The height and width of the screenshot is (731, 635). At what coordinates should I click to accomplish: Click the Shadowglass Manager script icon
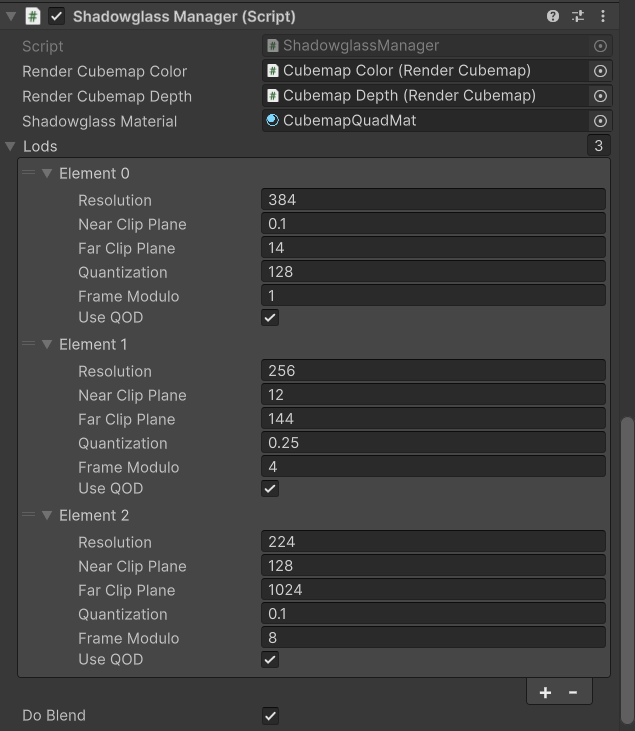(x=33, y=17)
